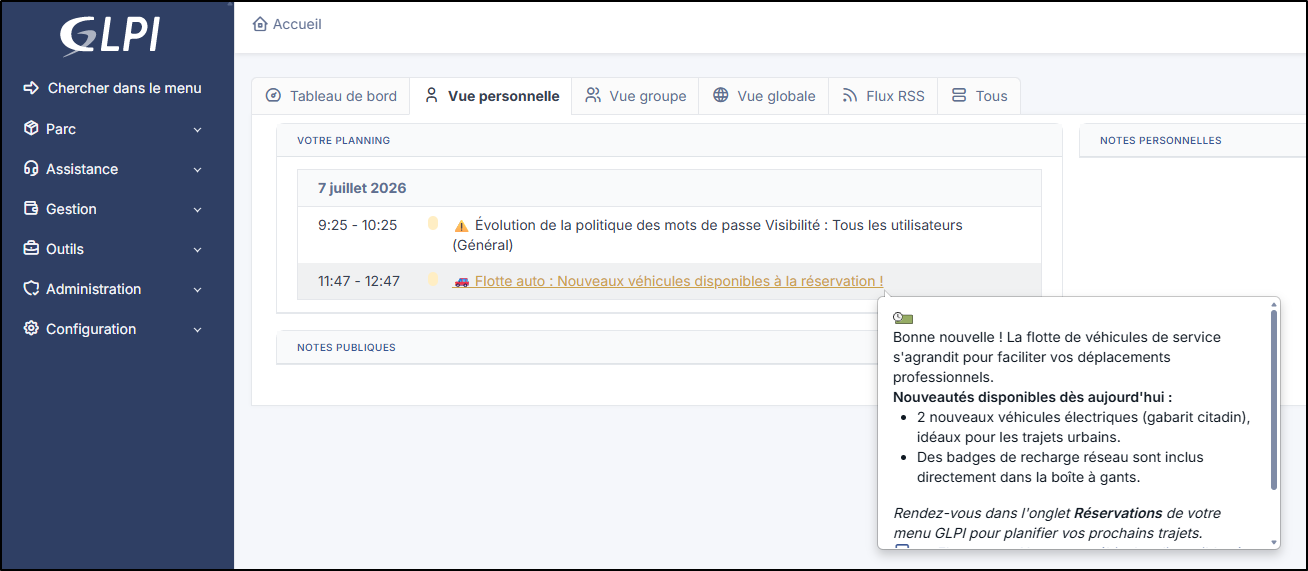The height and width of the screenshot is (571, 1308).
Task: Click the Assistance headset icon
Action: click(31, 169)
